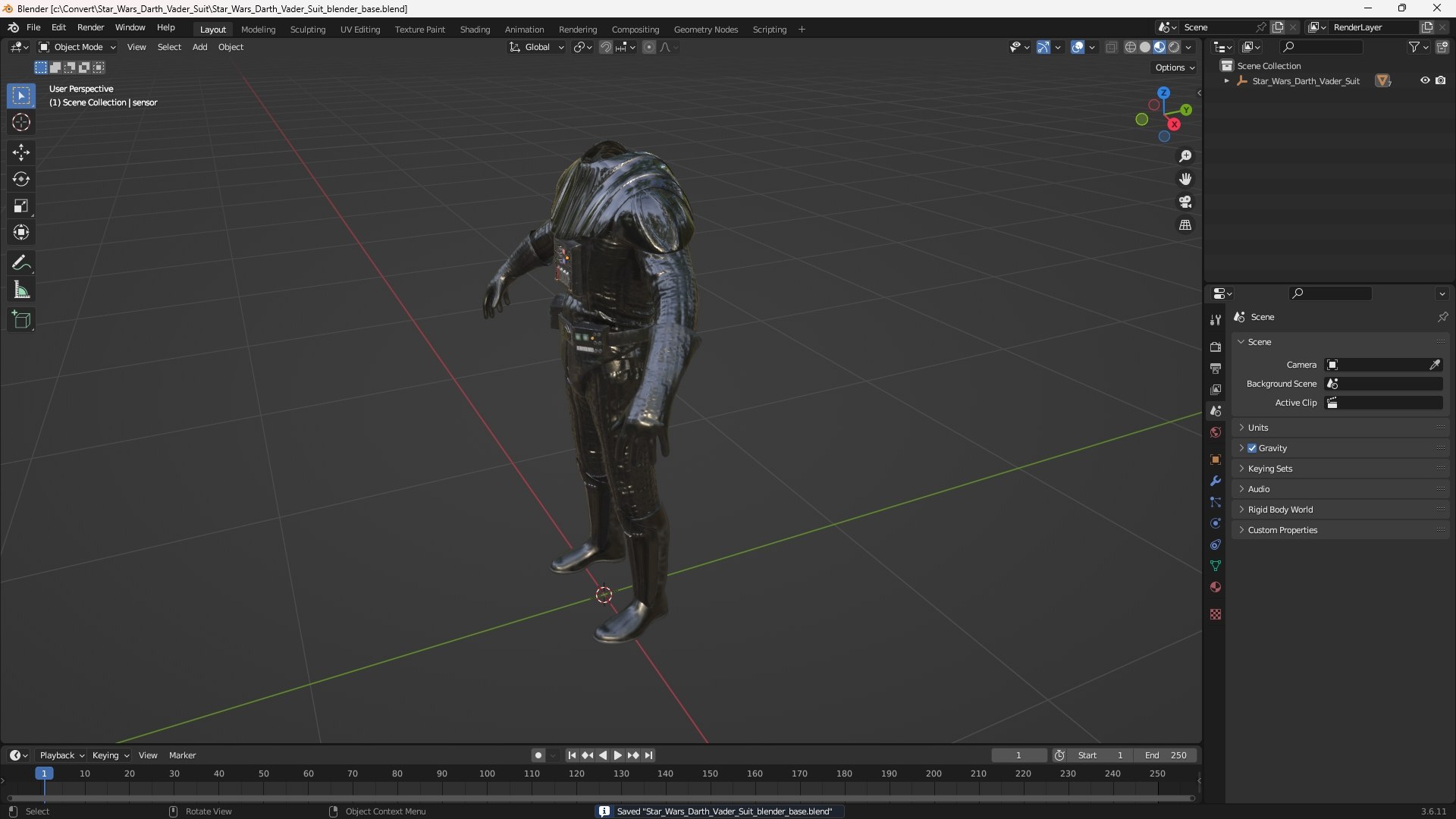The width and height of the screenshot is (1456, 819).
Task: Click the End frame field
Action: coord(1166,755)
